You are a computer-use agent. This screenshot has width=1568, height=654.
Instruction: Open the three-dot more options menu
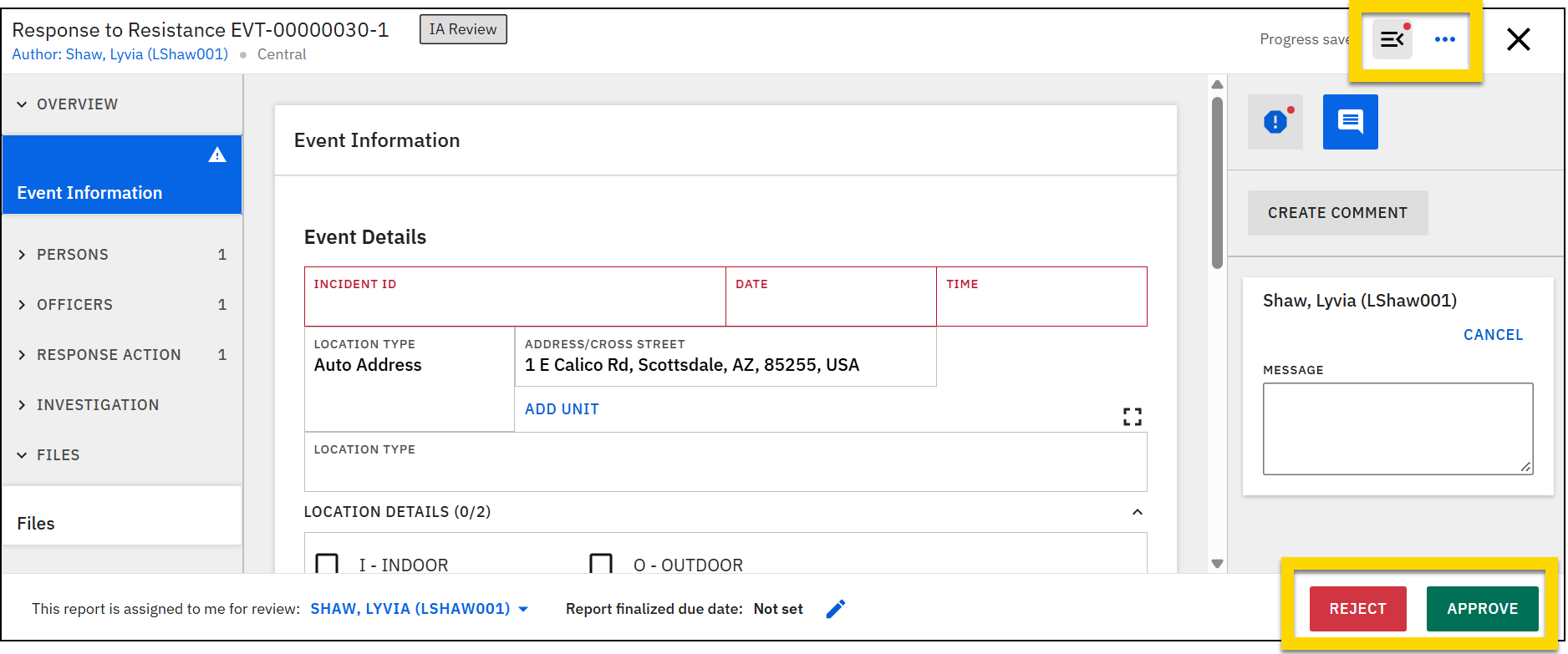(x=1444, y=39)
